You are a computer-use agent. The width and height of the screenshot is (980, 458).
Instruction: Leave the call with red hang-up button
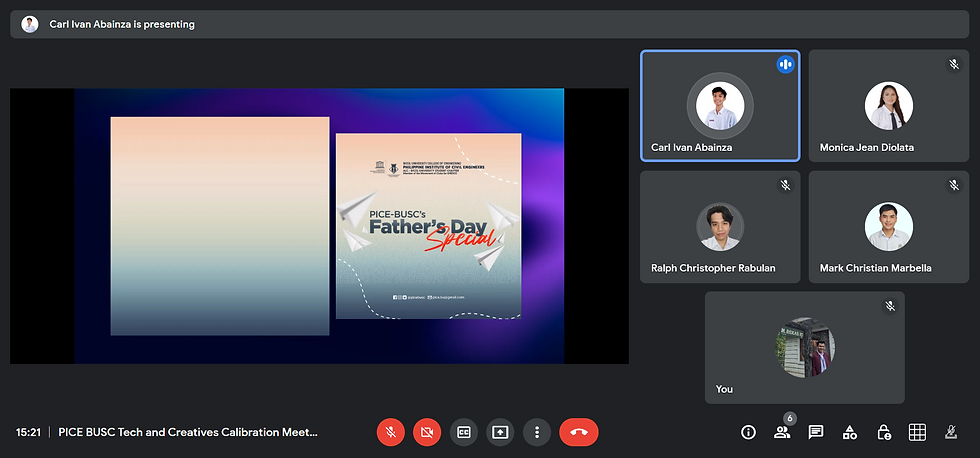click(579, 432)
